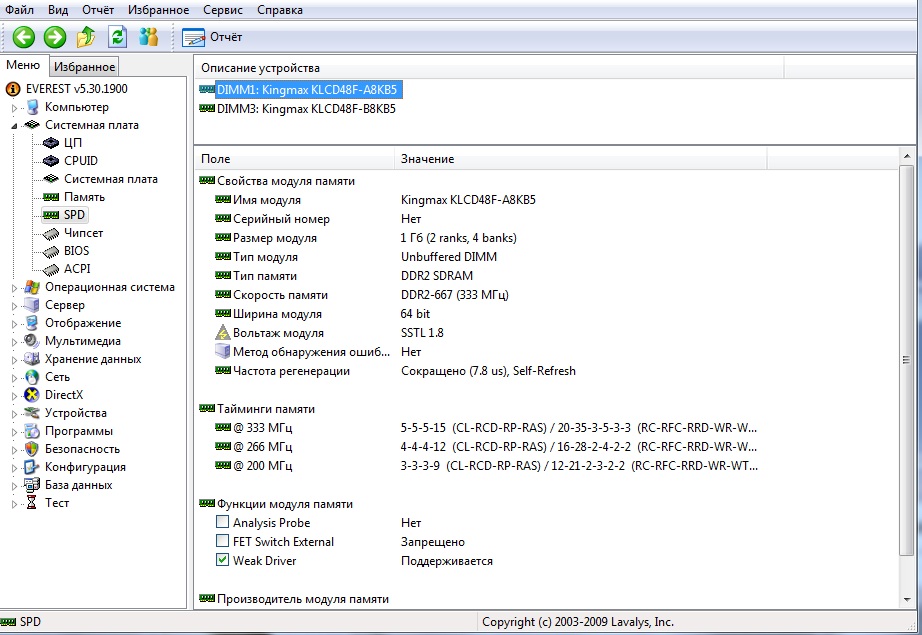Select the Серийный номер row
This screenshot has height=635, width=922.
pyautogui.click(x=318, y=219)
